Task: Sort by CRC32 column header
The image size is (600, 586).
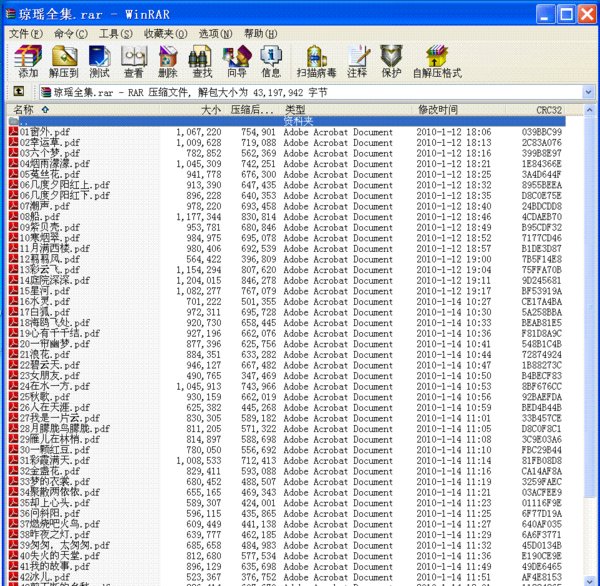Action: (535, 110)
